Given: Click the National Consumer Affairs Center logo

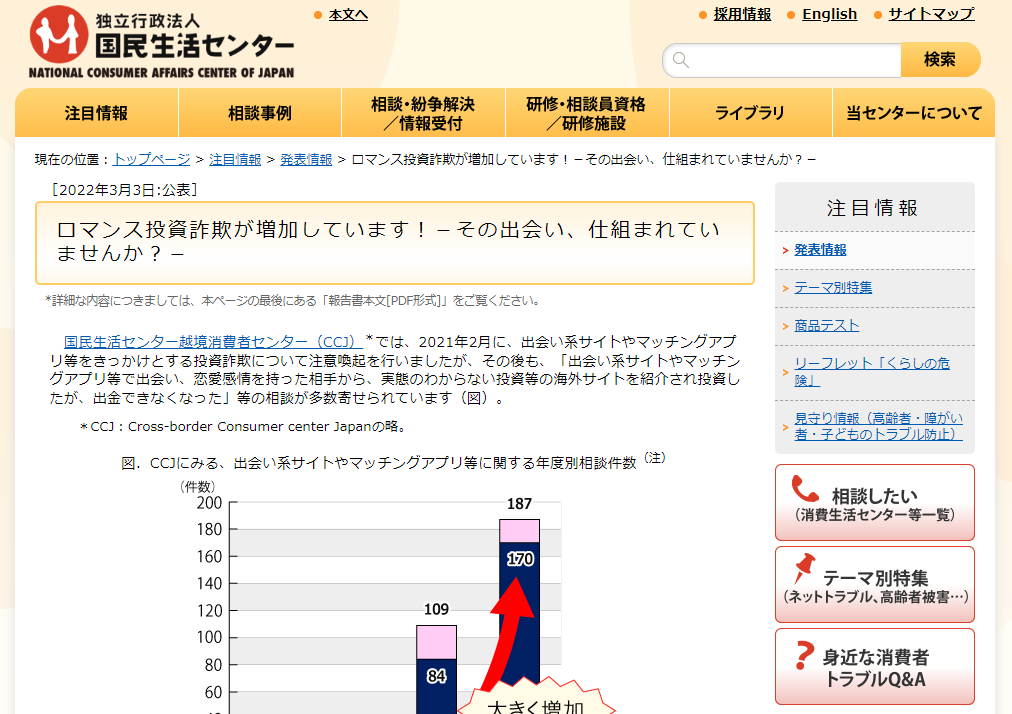Looking at the screenshot, I should tap(161, 43).
